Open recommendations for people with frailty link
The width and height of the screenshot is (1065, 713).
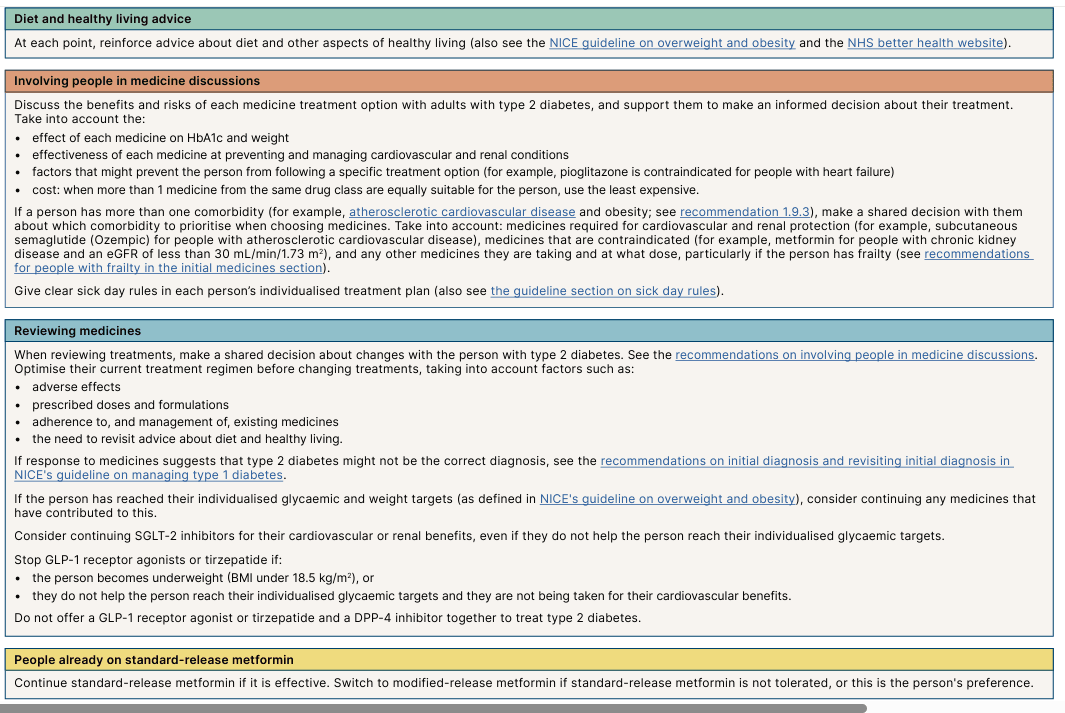[x=168, y=268]
